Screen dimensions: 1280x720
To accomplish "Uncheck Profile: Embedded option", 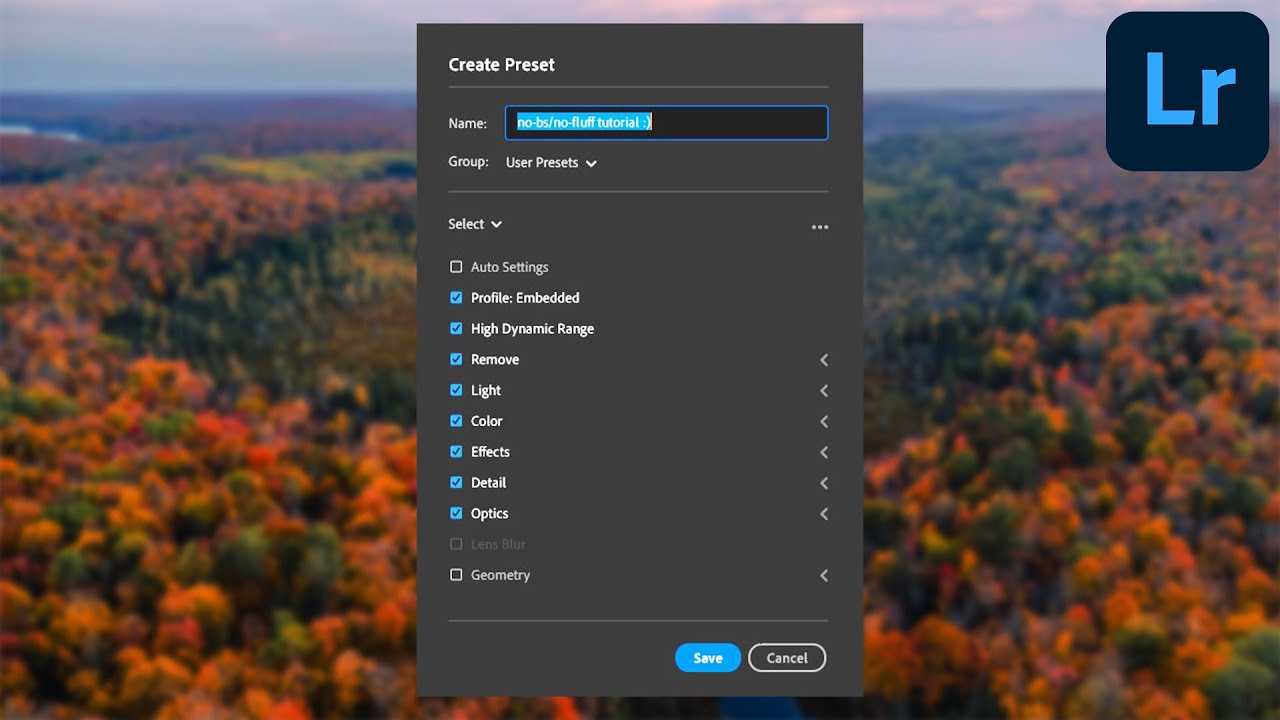I will click(456, 298).
